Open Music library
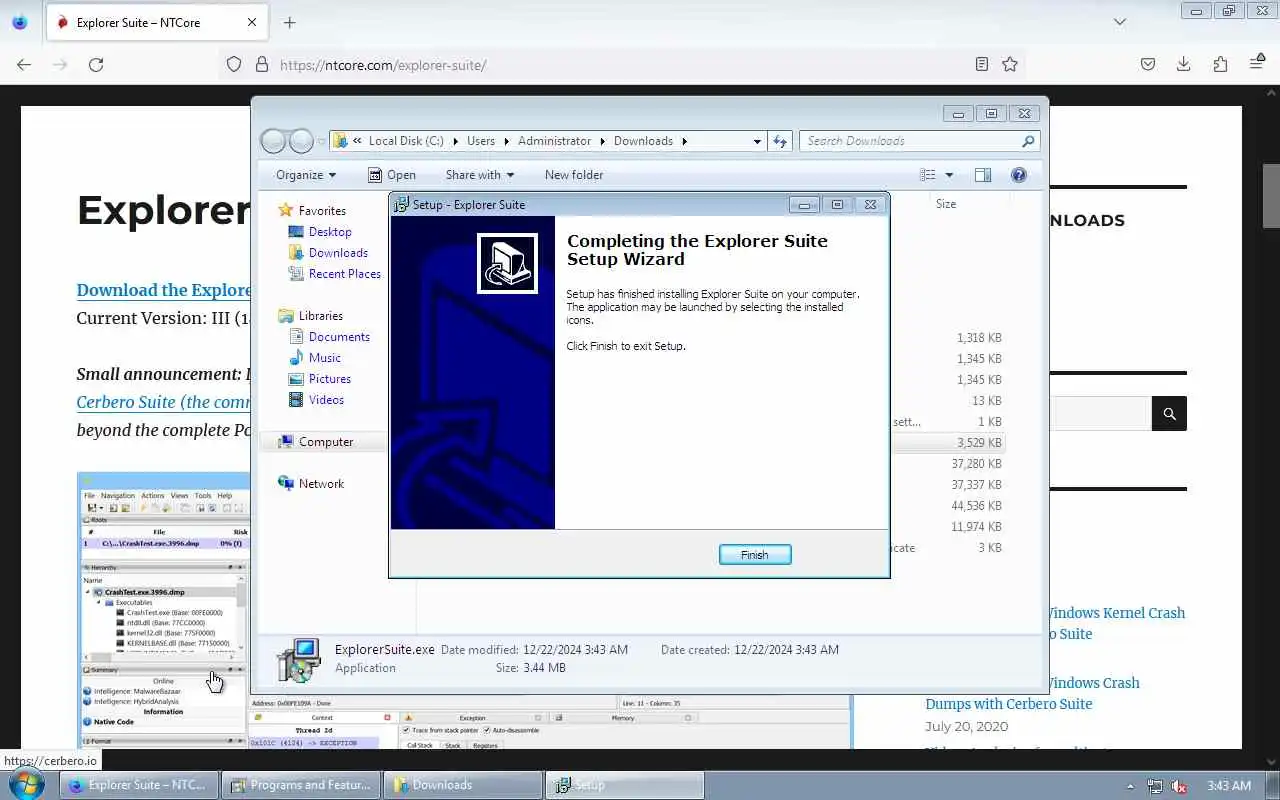This screenshot has height=800, width=1280. tap(325, 358)
